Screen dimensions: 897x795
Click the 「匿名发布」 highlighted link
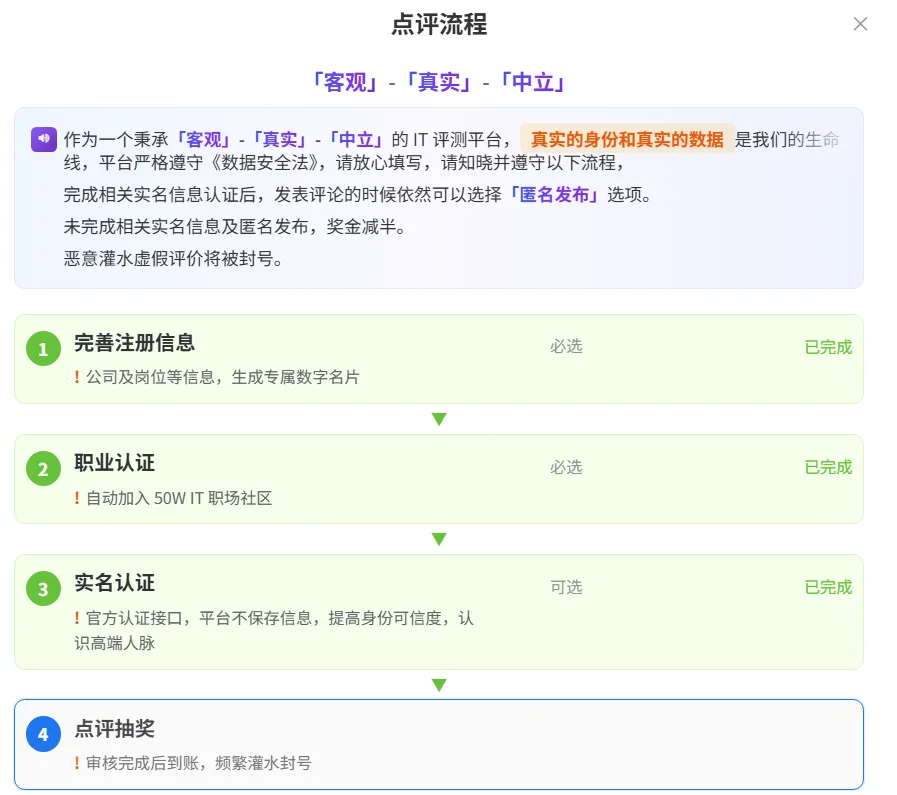tap(554, 195)
